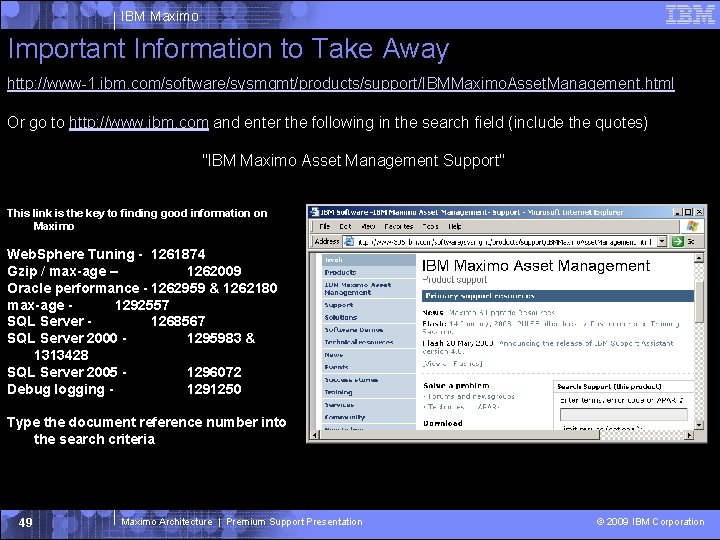Minimize the Internet Explorer window
The height and width of the screenshot is (540, 720).
(x=678, y=212)
